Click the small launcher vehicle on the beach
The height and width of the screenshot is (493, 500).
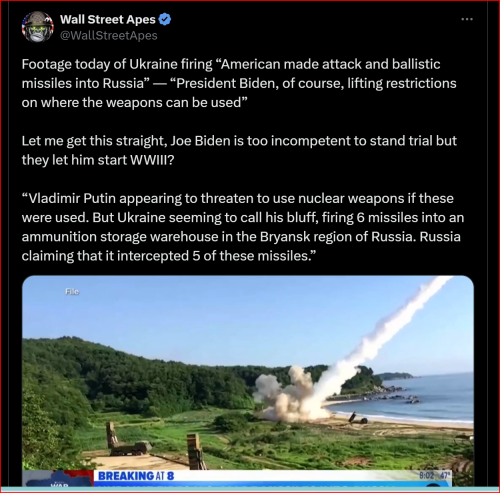[357, 418]
